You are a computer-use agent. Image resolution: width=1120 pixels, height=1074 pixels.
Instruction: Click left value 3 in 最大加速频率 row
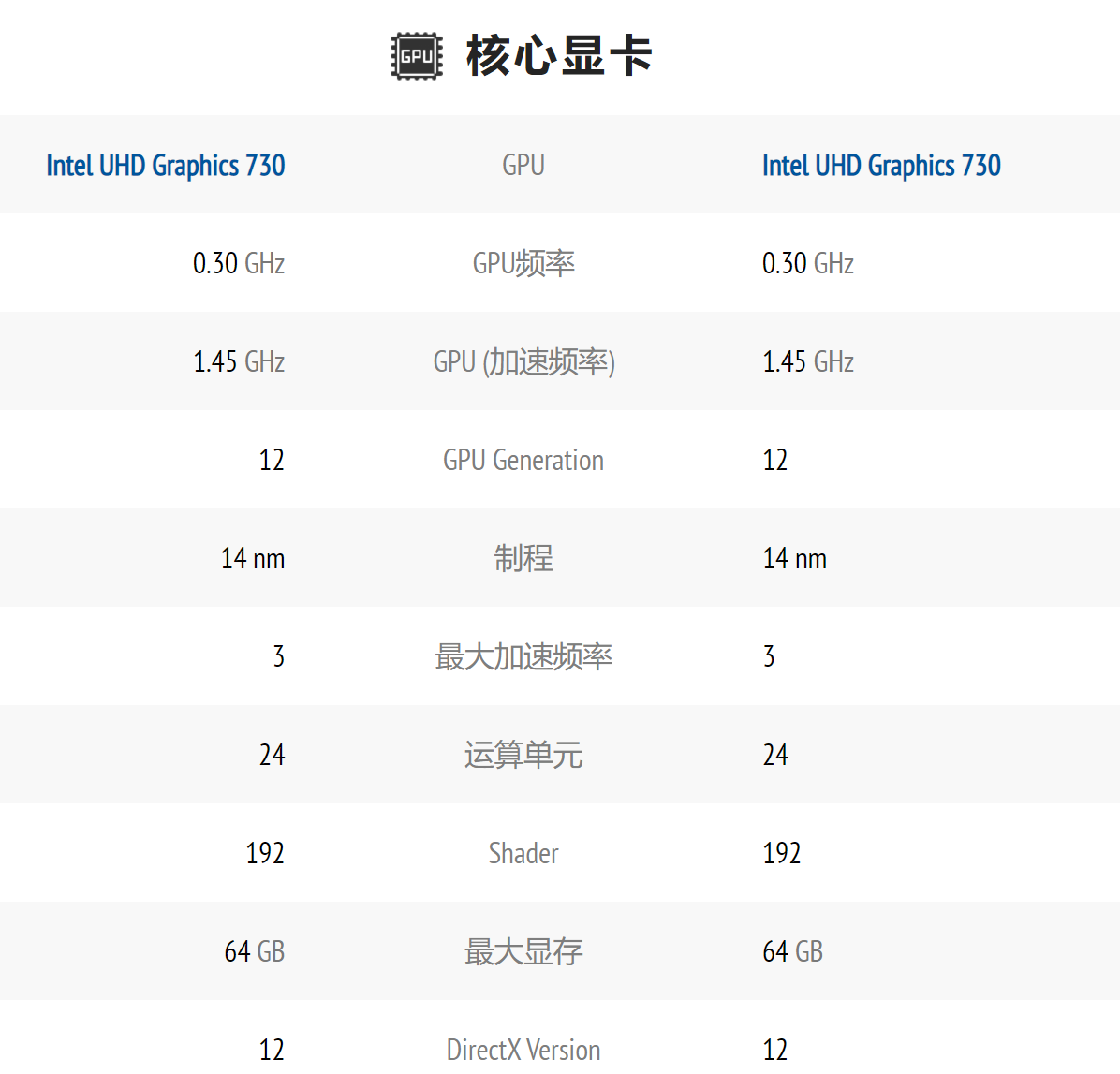tap(278, 657)
